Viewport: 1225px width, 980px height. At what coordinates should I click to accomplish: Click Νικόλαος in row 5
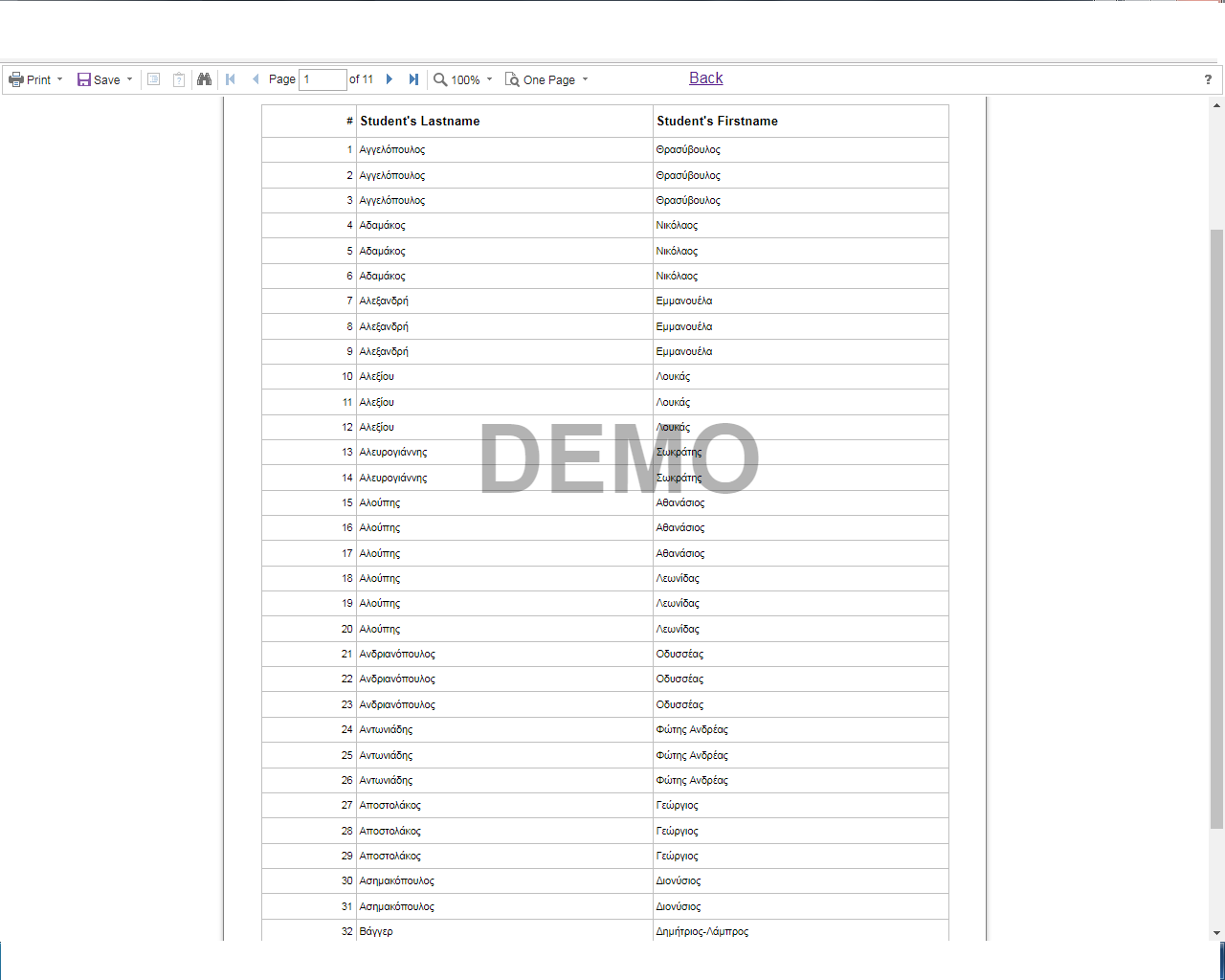pyautogui.click(x=677, y=252)
